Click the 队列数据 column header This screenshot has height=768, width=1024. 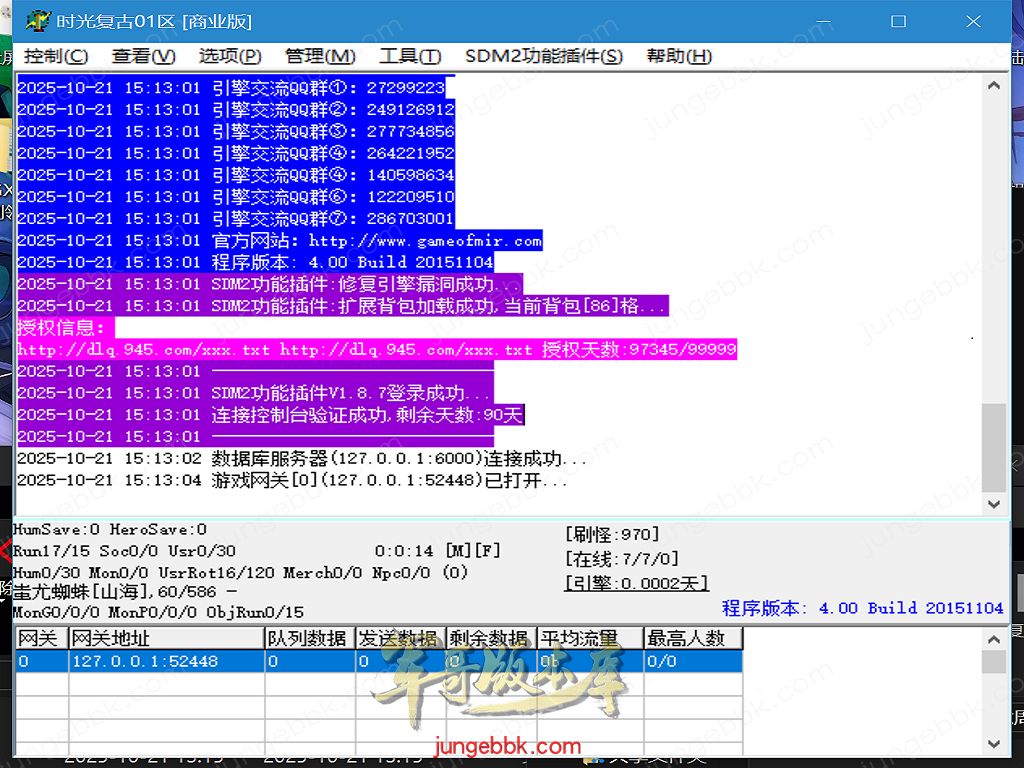[x=308, y=638]
